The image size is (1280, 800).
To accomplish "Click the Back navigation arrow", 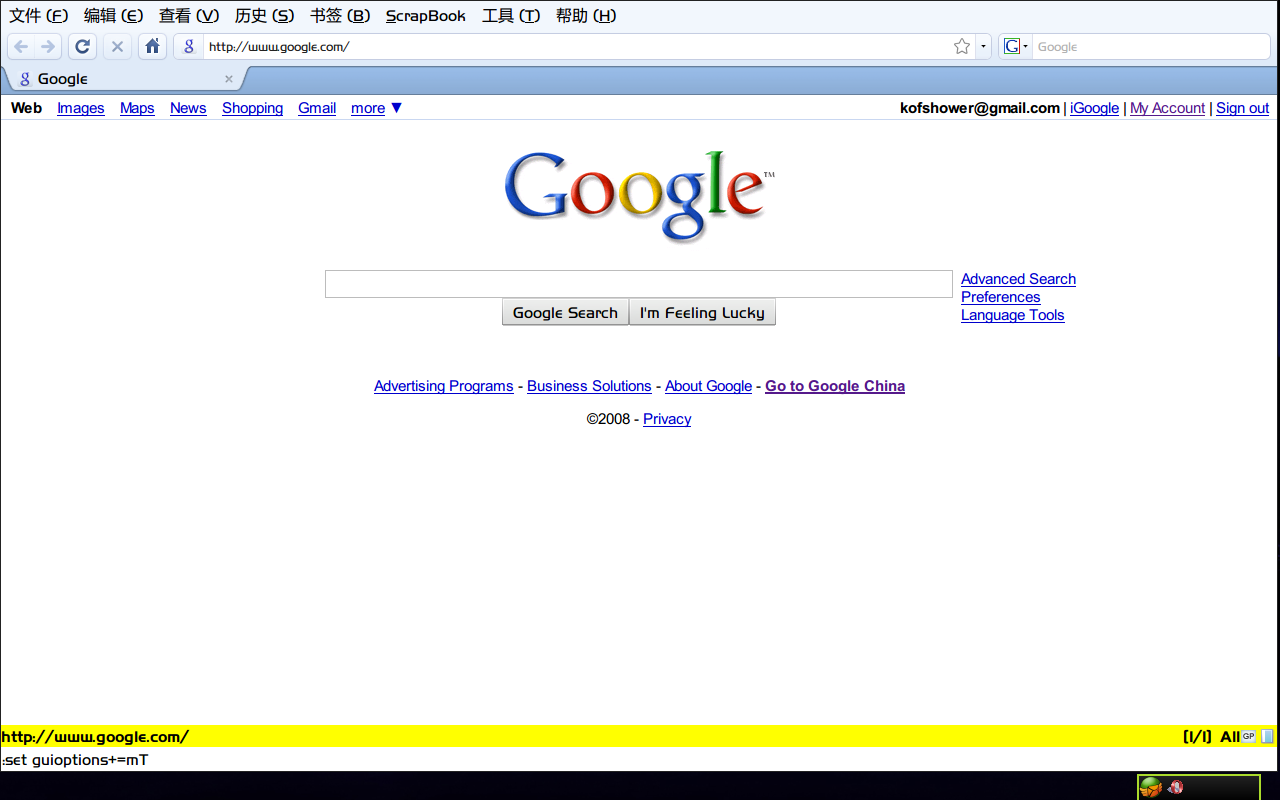I will click(21, 47).
